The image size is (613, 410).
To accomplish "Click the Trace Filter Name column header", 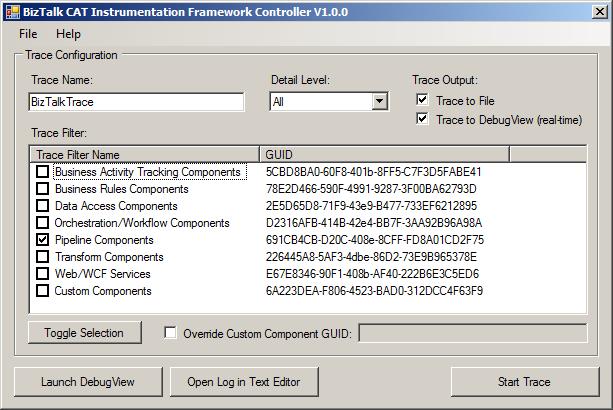I will [145, 154].
